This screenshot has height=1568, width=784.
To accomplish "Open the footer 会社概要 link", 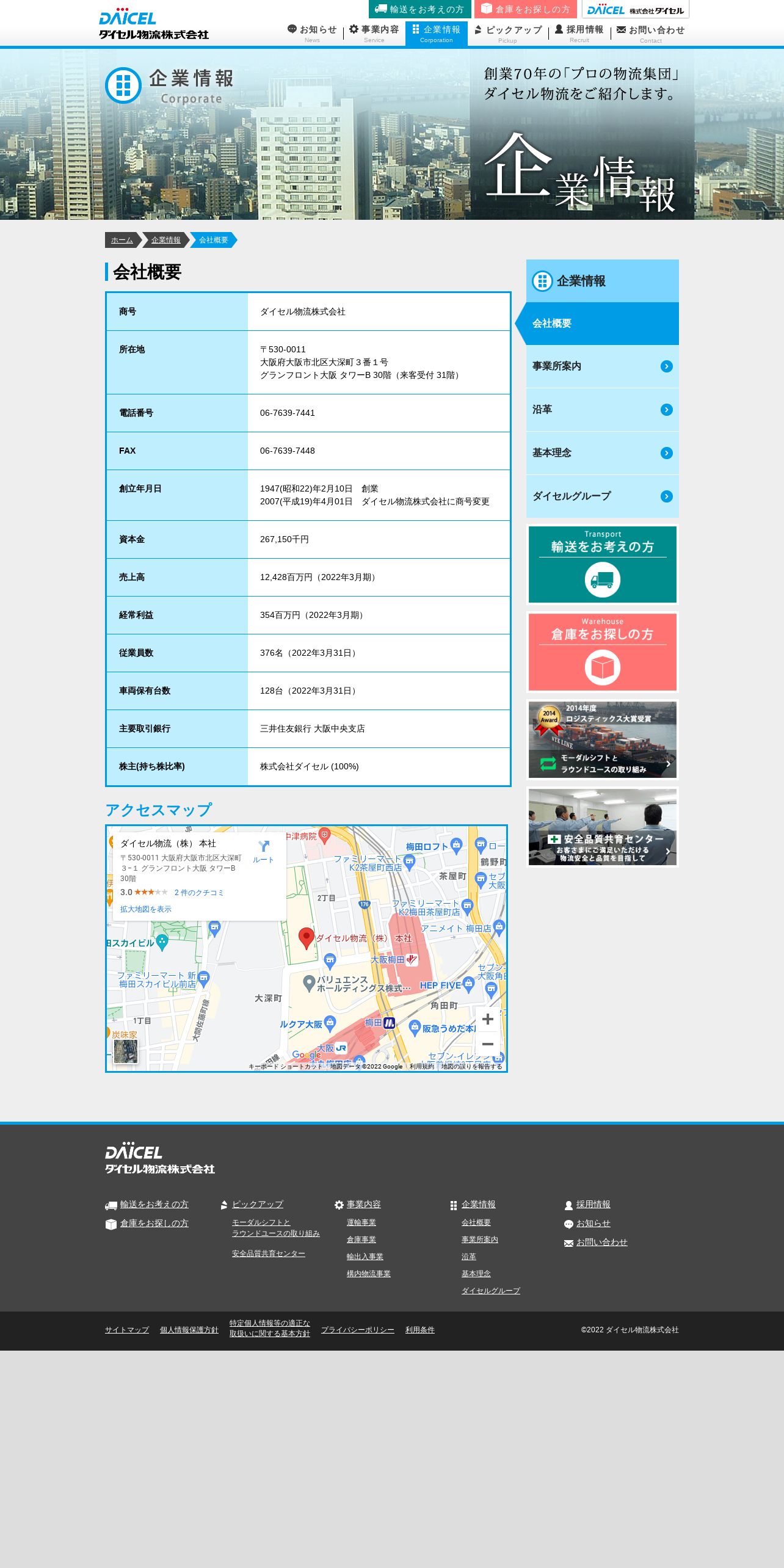I will (x=476, y=1222).
